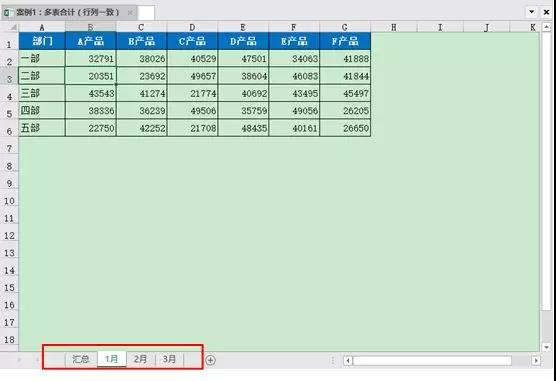Viewport: 556px width, 381px height.
Task: Select column B header
Action: [91, 27]
